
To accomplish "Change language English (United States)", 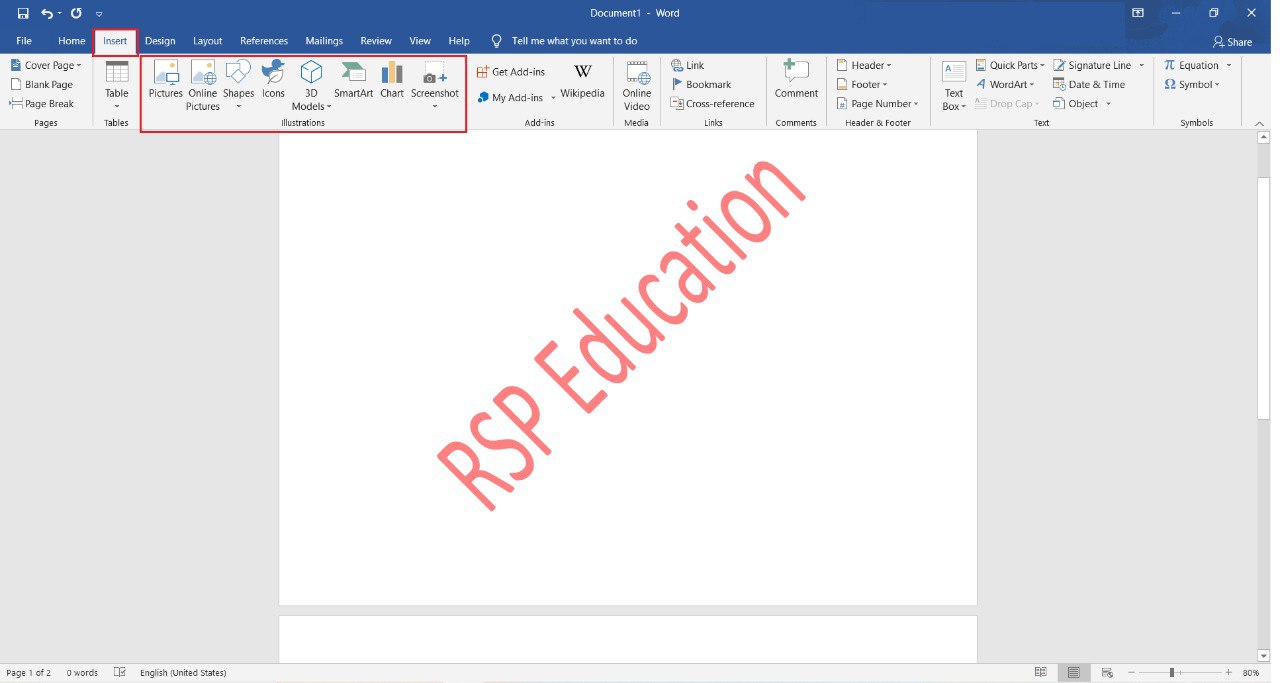I will click(x=183, y=673).
